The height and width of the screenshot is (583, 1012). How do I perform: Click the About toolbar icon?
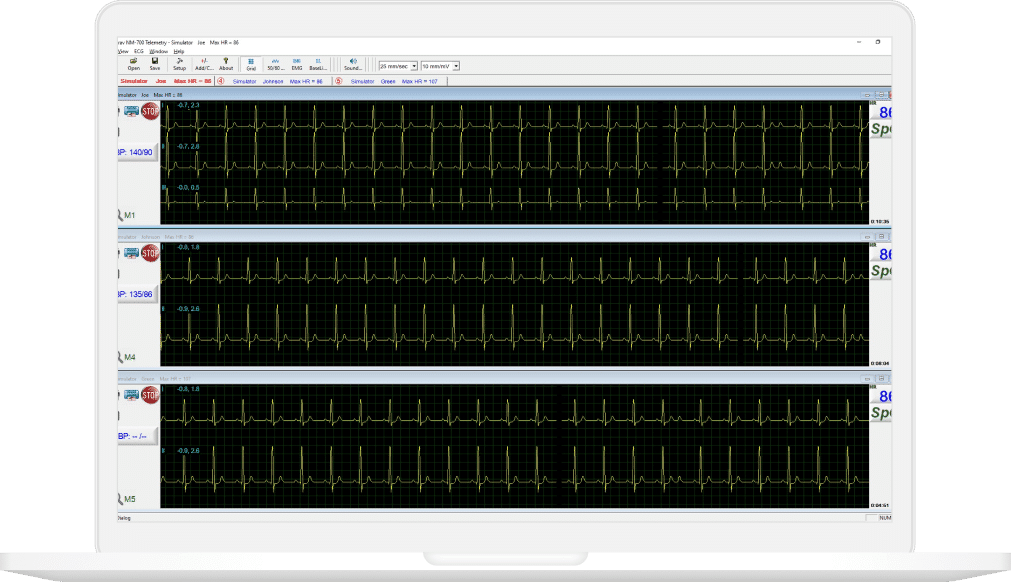pyautogui.click(x=226, y=63)
